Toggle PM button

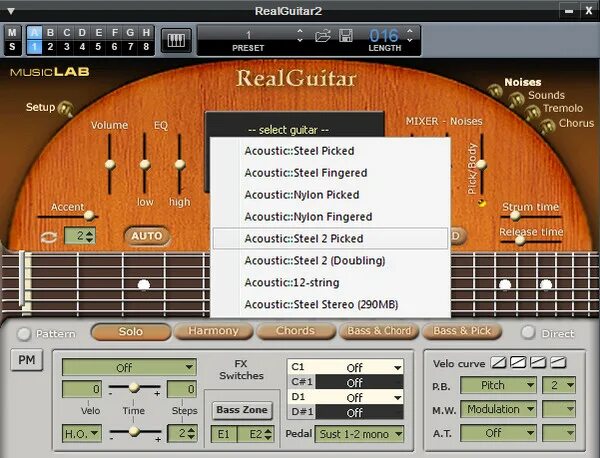pyautogui.click(x=26, y=360)
